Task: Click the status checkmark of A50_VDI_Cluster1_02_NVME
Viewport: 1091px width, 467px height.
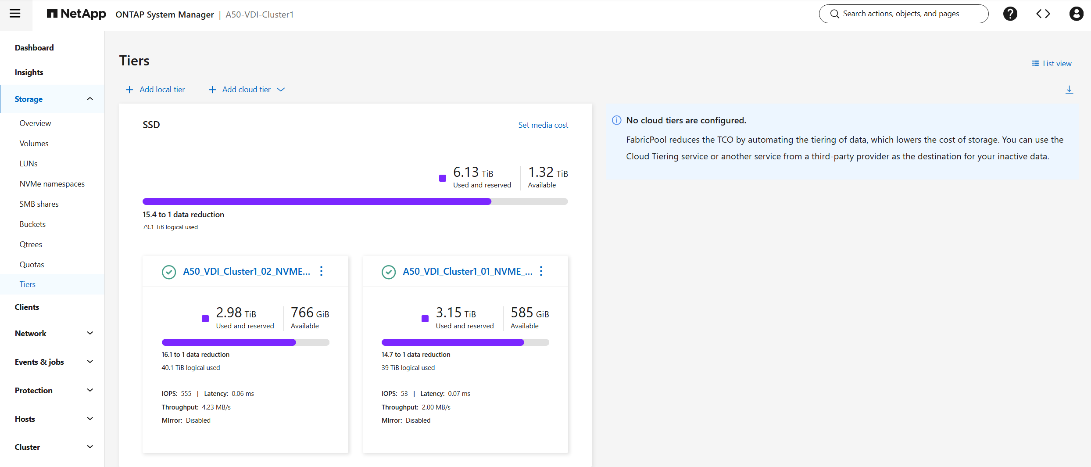Action: [x=168, y=272]
